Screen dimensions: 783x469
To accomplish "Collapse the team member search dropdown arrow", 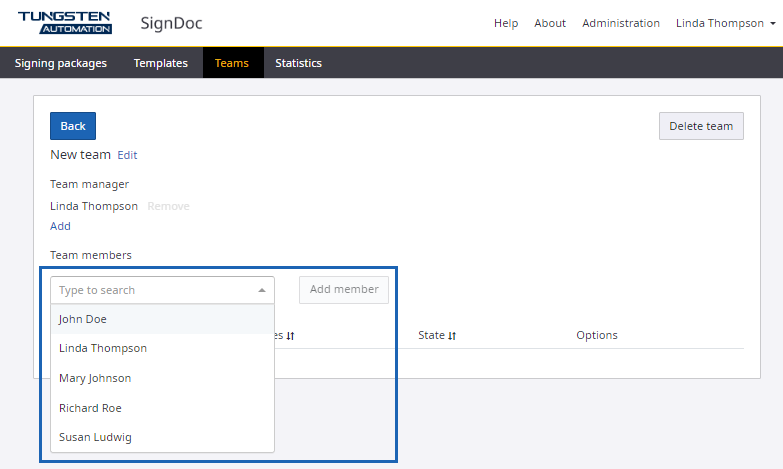I will tap(262, 290).
